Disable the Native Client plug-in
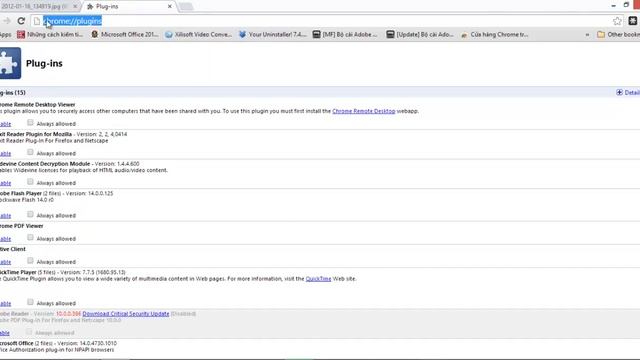The height and width of the screenshot is (360, 640). (x=5, y=262)
